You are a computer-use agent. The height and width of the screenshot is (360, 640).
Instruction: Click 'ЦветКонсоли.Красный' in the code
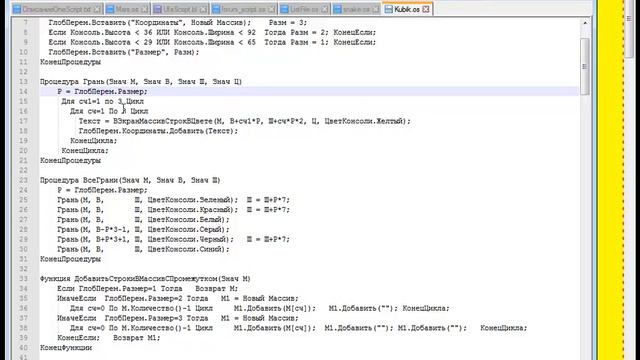(190, 210)
